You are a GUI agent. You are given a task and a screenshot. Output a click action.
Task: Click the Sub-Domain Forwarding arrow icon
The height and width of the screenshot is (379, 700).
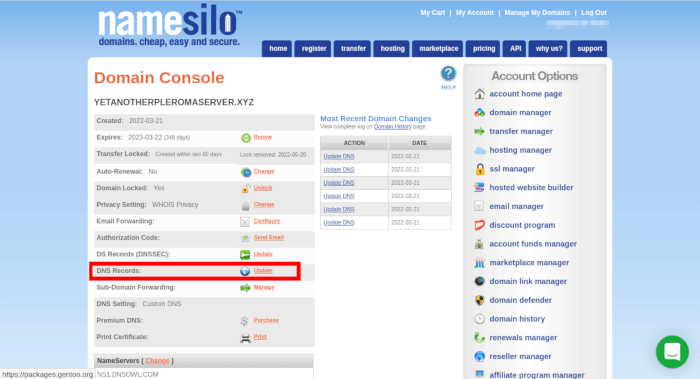[x=246, y=288]
